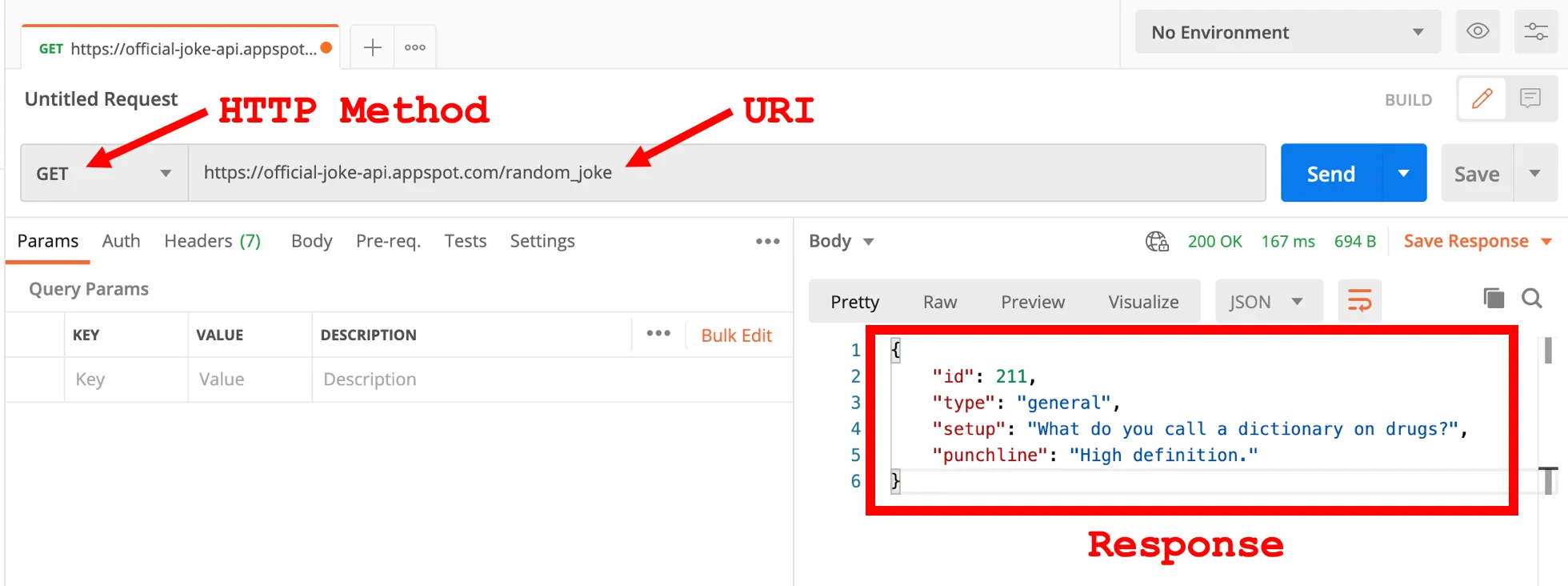Copy the response with the copy icon

point(1494,299)
